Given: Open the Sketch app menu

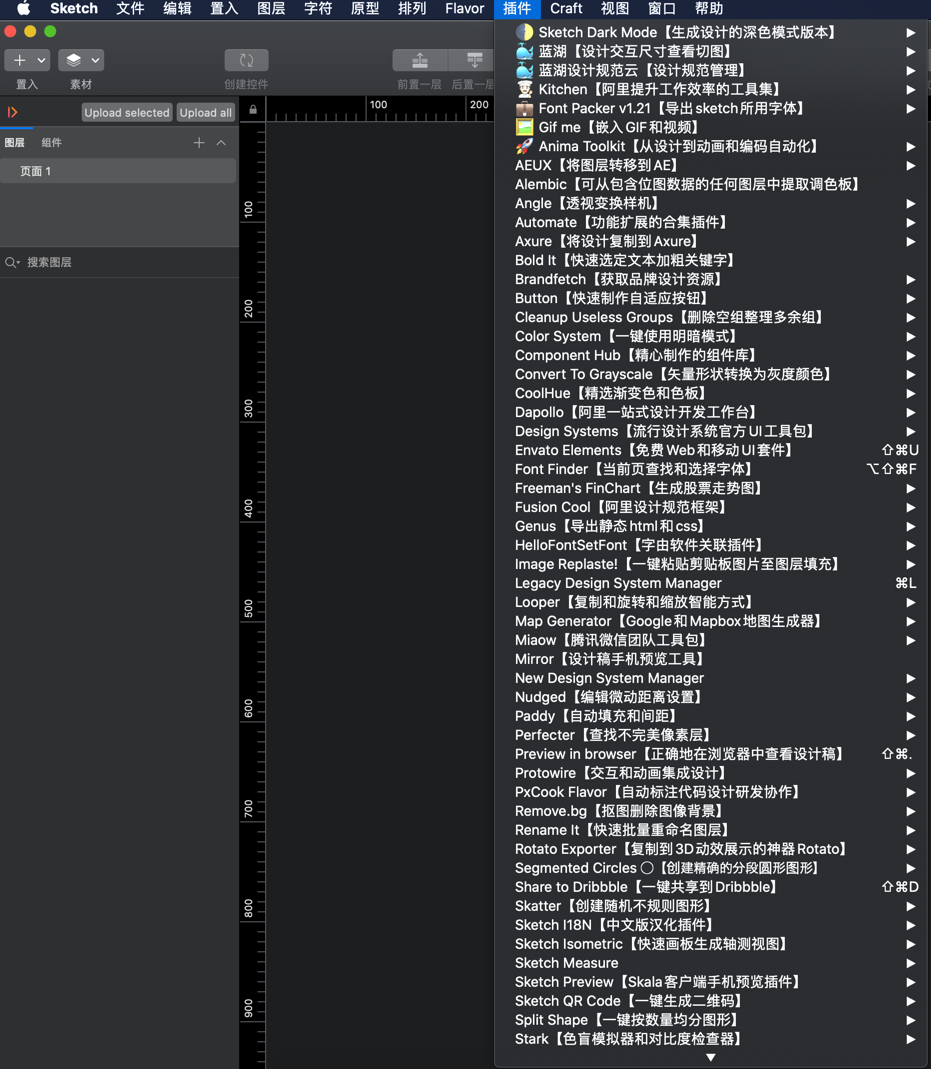Looking at the screenshot, I should 74,9.
